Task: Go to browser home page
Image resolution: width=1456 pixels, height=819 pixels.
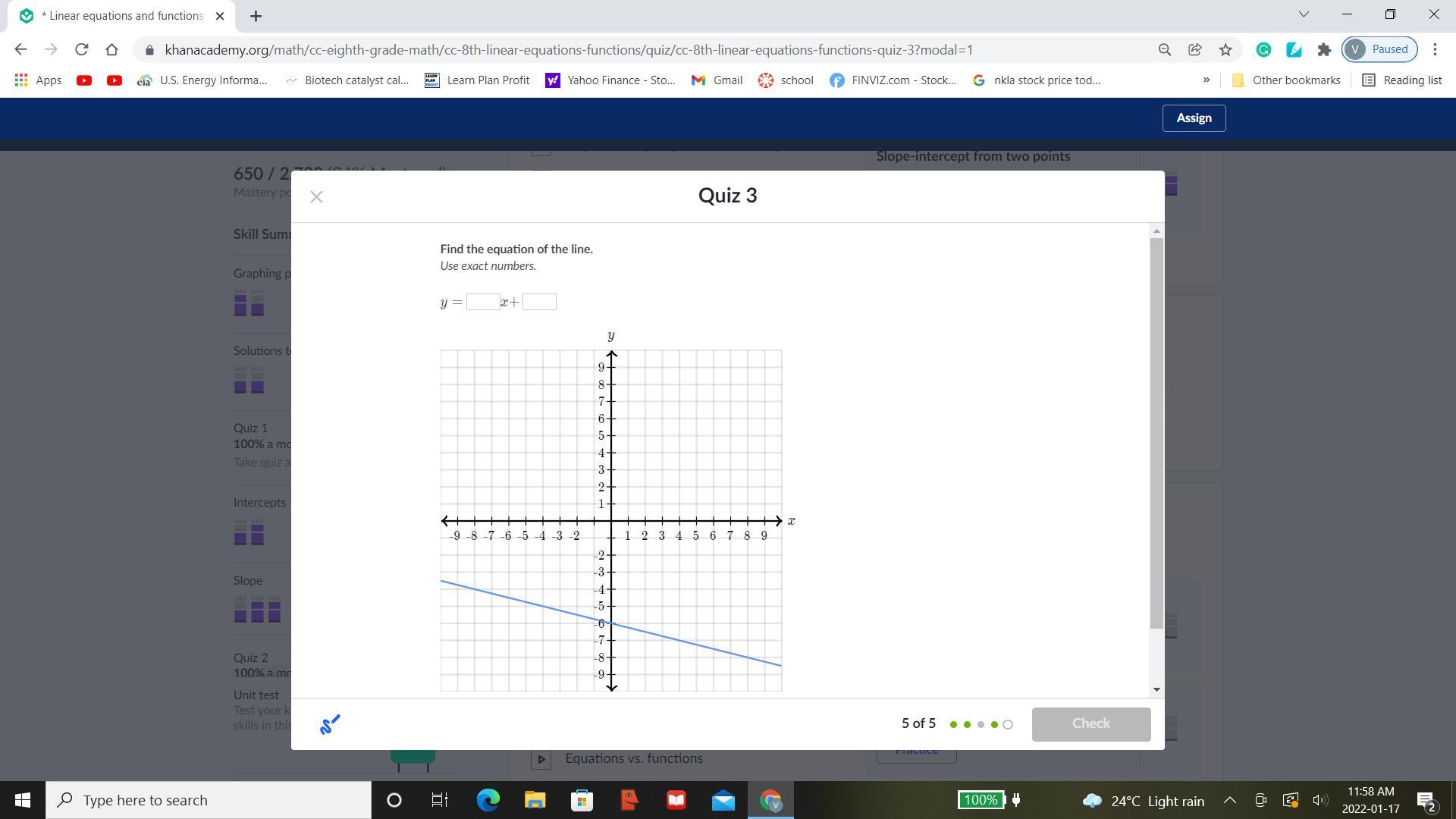Action: tap(112, 50)
